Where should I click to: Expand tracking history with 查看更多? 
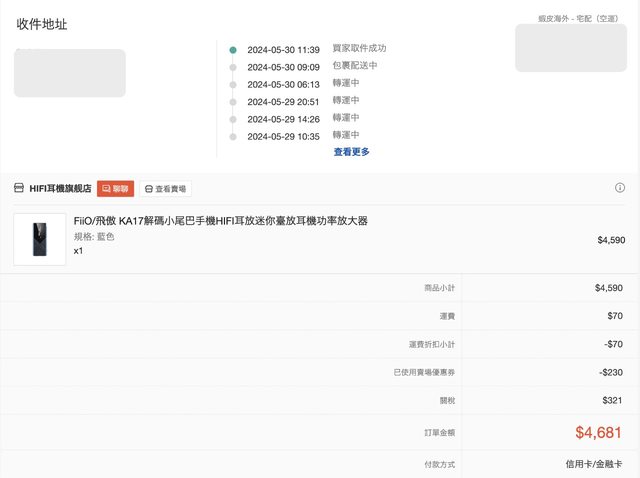click(351, 152)
